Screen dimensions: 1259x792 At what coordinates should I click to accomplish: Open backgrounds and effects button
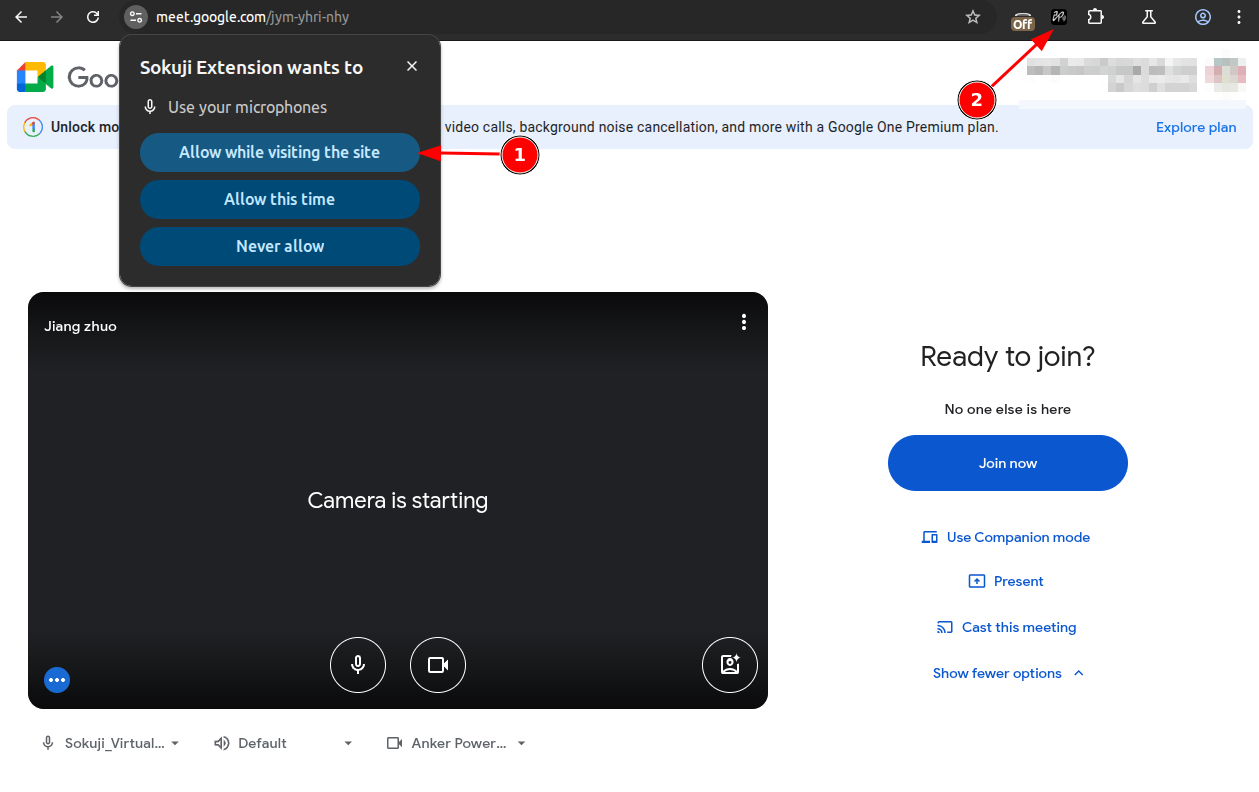[x=730, y=665]
